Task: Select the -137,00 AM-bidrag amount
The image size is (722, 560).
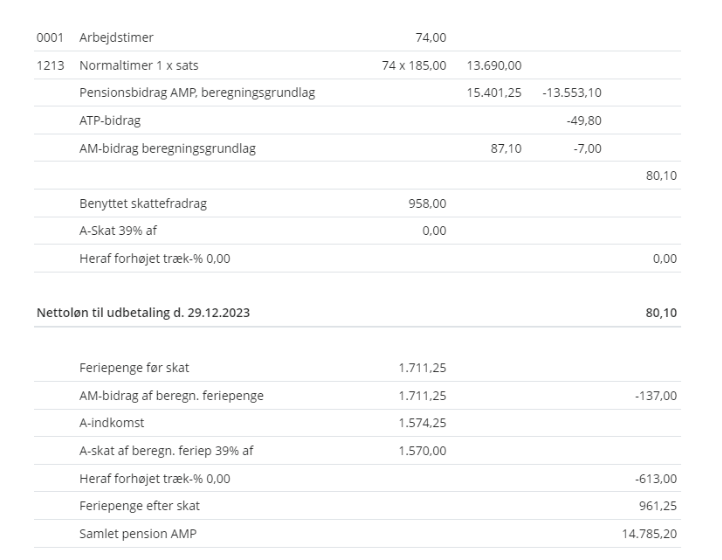Action: click(x=655, y=396)
